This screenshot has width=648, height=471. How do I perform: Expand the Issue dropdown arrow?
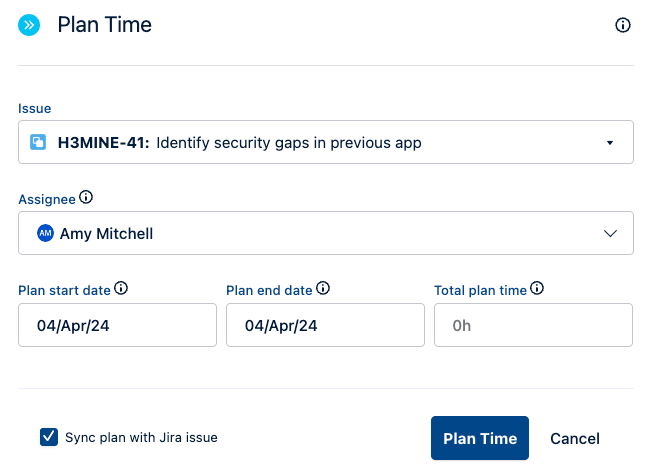point(610,143)
